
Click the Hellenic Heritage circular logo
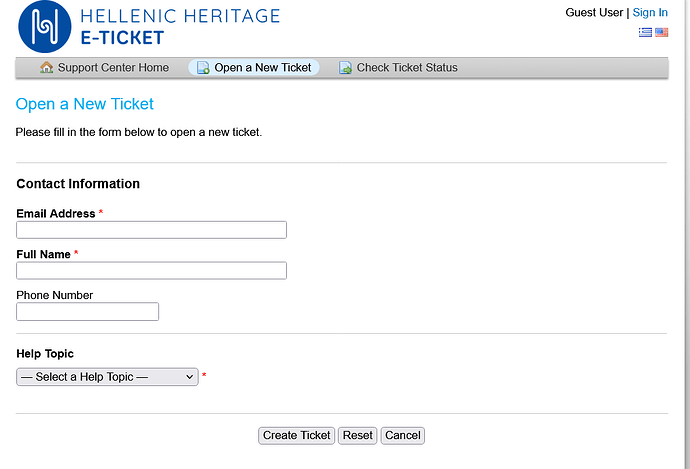(x=44, y=27)
